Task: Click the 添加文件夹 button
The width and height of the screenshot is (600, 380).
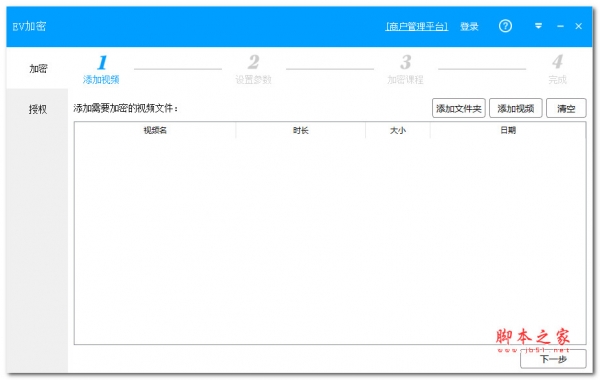Action: pyautogui.click(x=458, y=108)
